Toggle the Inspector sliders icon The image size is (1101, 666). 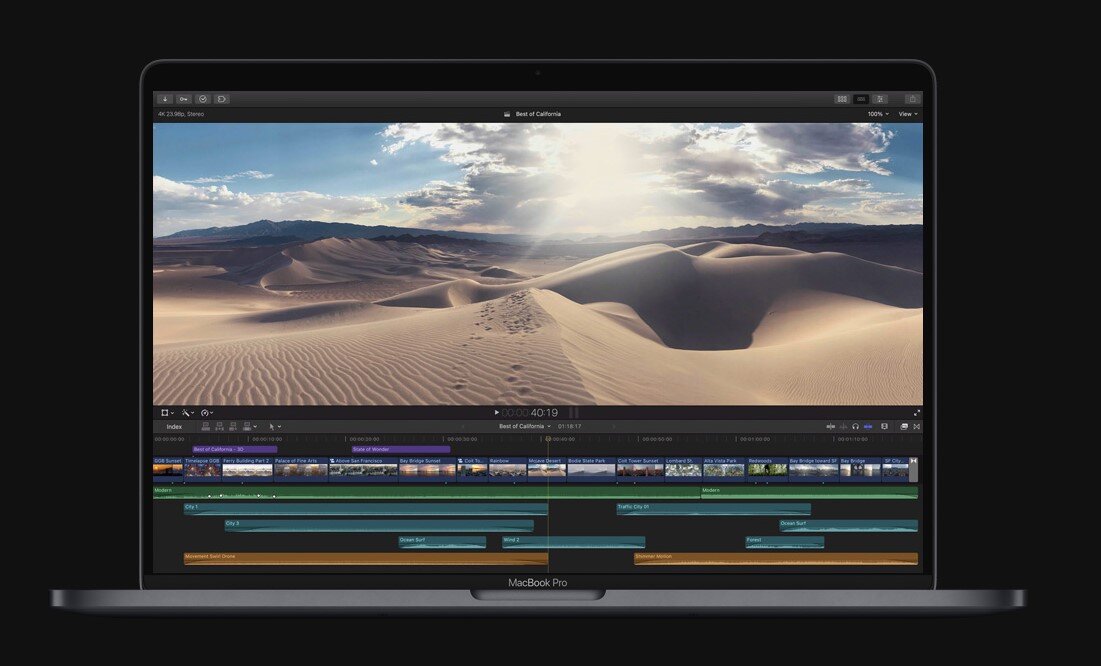[880, 99]
